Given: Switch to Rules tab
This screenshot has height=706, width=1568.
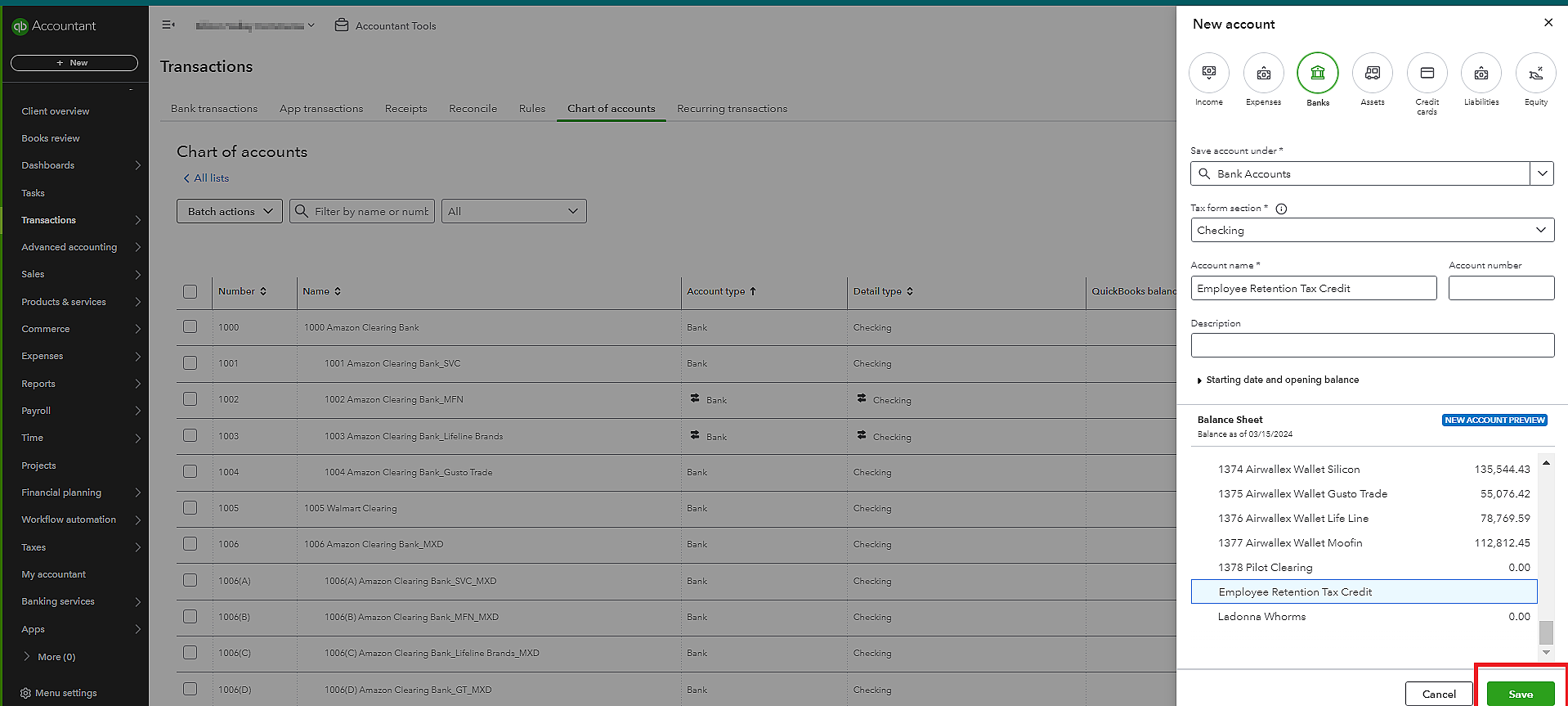Looking at the screenshot, I should (x=532, y=109).
